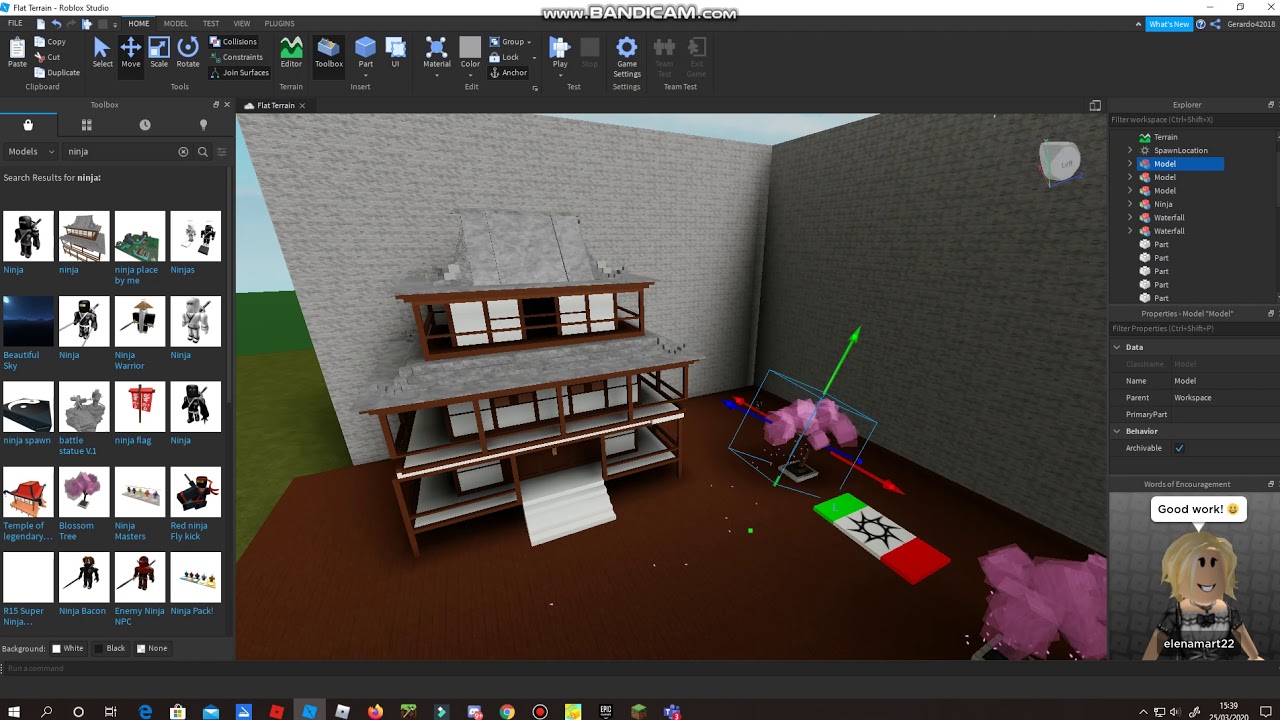Open the Terrain Editor
This screenshot has height=720, width=1280.
coord(291,53)
